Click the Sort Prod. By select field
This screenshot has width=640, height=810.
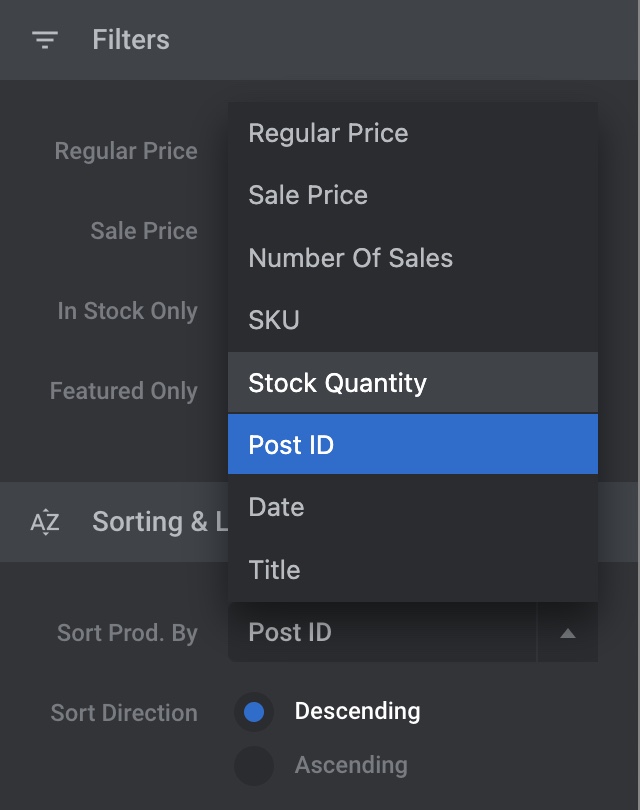382,633
